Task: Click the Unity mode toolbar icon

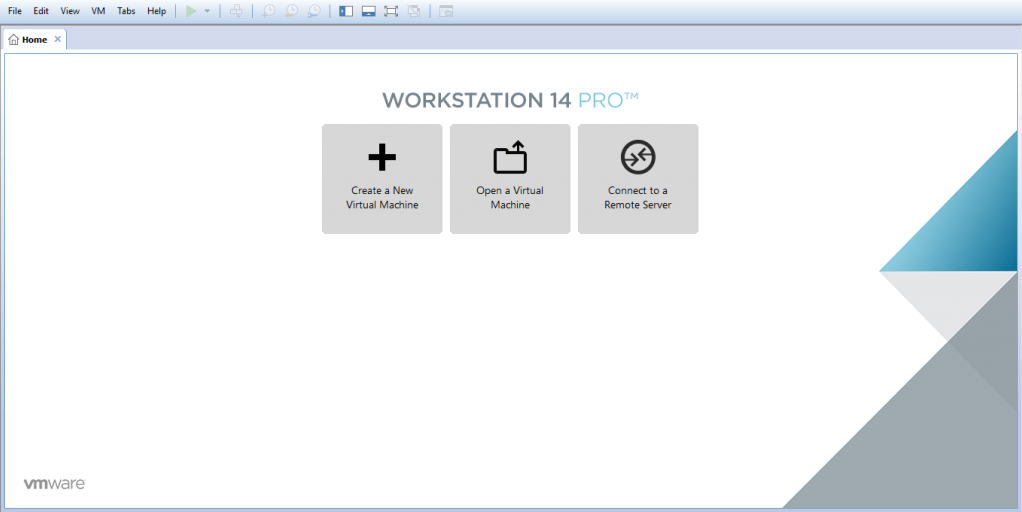Action: [414, 11]
